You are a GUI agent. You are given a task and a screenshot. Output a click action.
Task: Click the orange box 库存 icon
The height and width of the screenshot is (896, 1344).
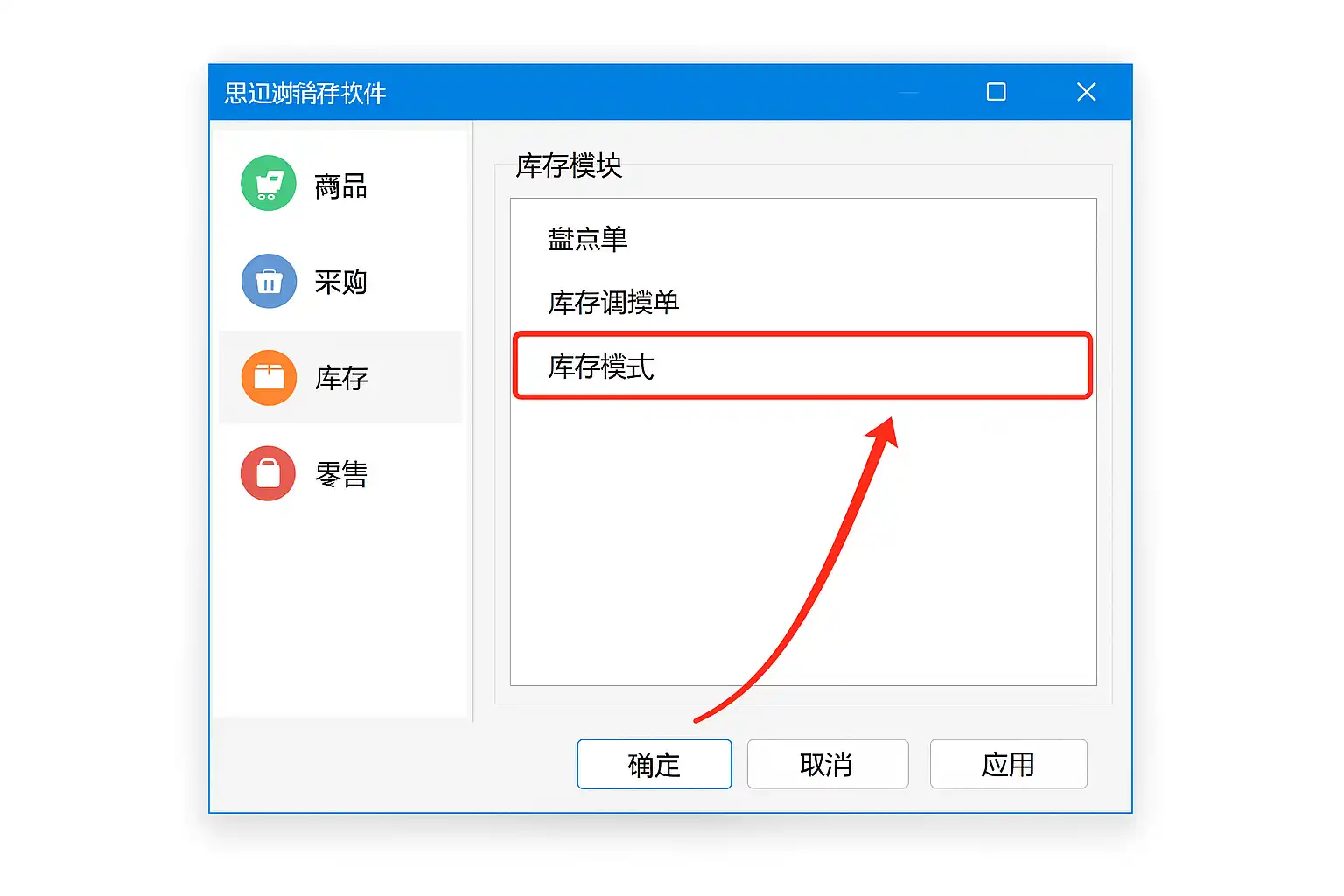pos(269,377)
